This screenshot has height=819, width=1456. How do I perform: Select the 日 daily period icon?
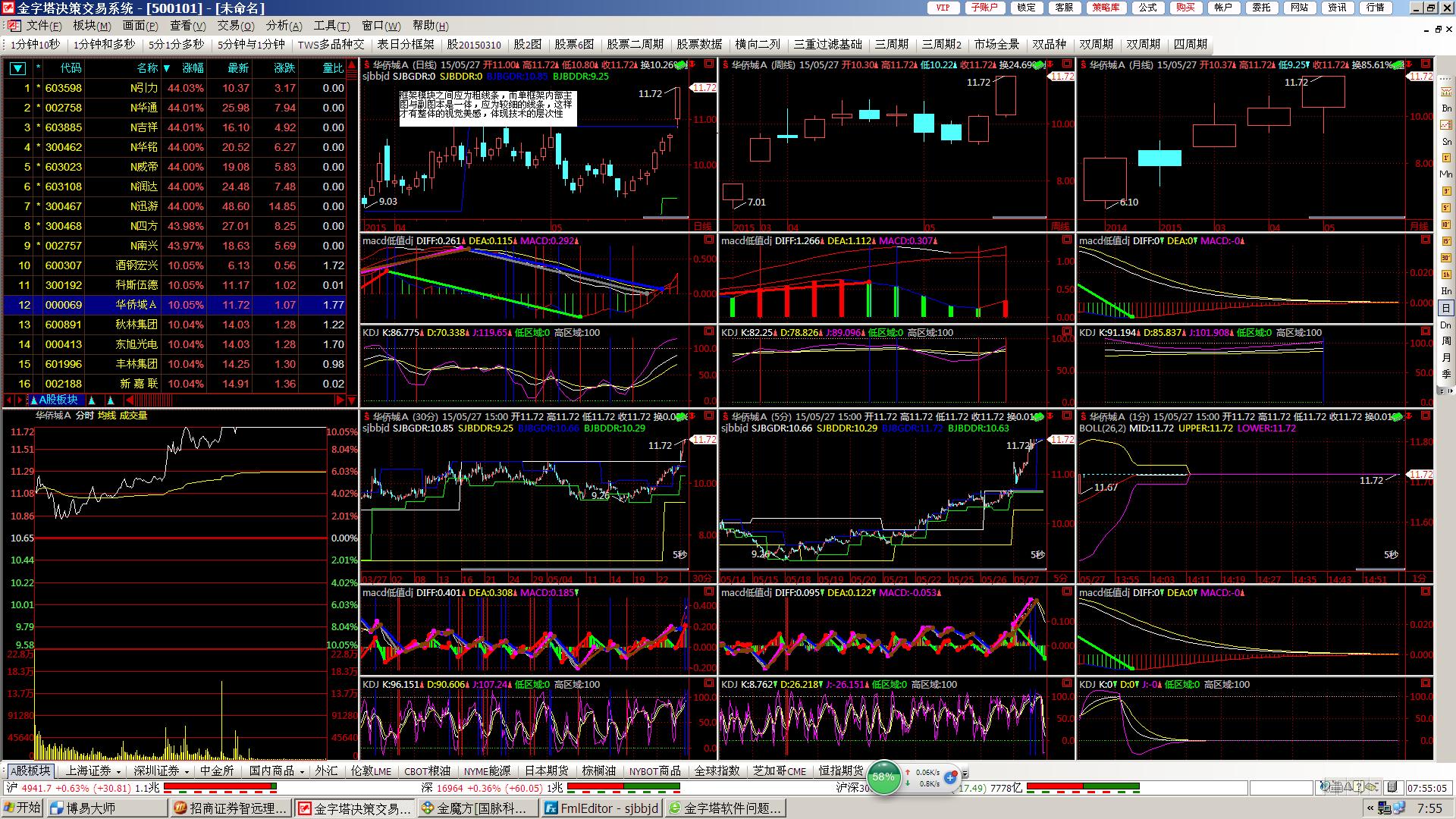point(1446,308)
